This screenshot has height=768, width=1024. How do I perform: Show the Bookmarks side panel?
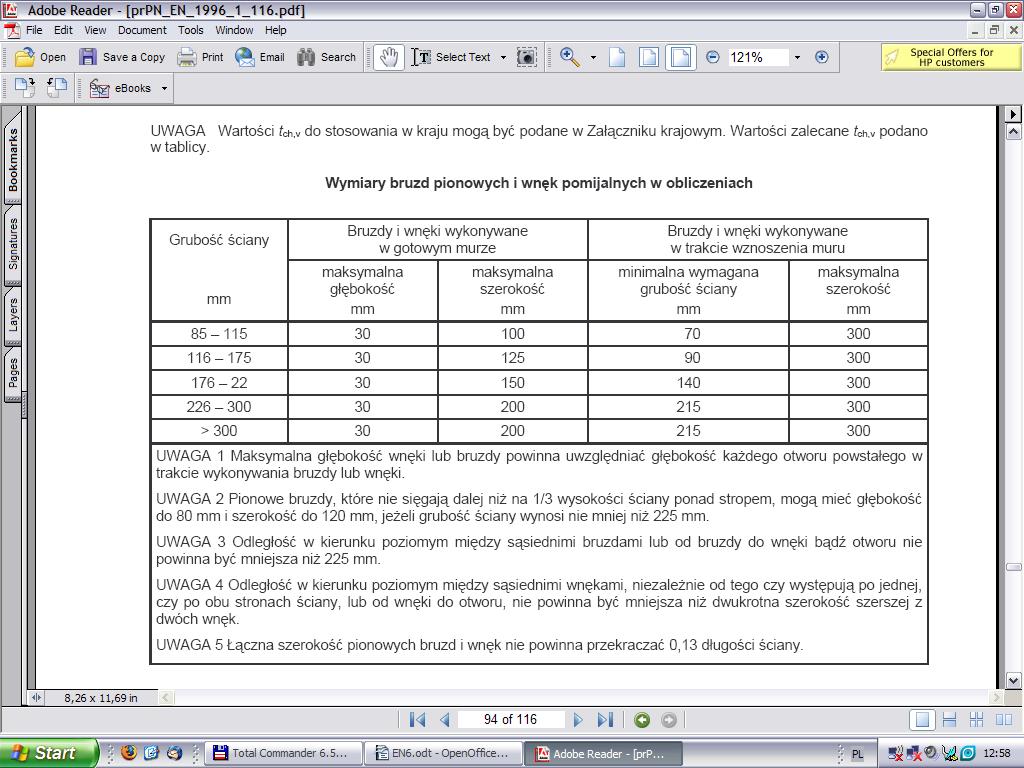tap(13, 159)
